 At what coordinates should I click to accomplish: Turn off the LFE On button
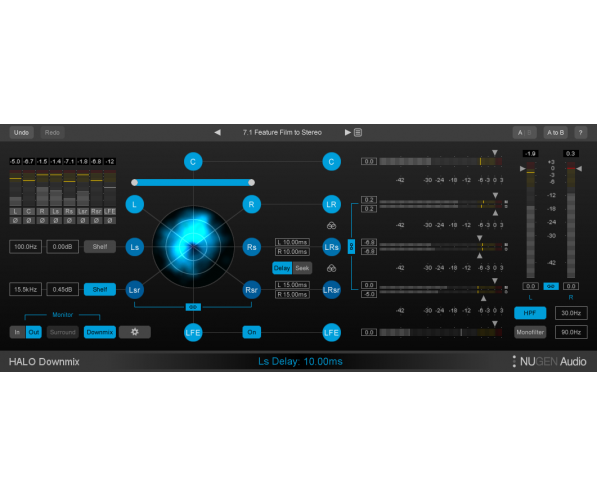coord(252,332)
